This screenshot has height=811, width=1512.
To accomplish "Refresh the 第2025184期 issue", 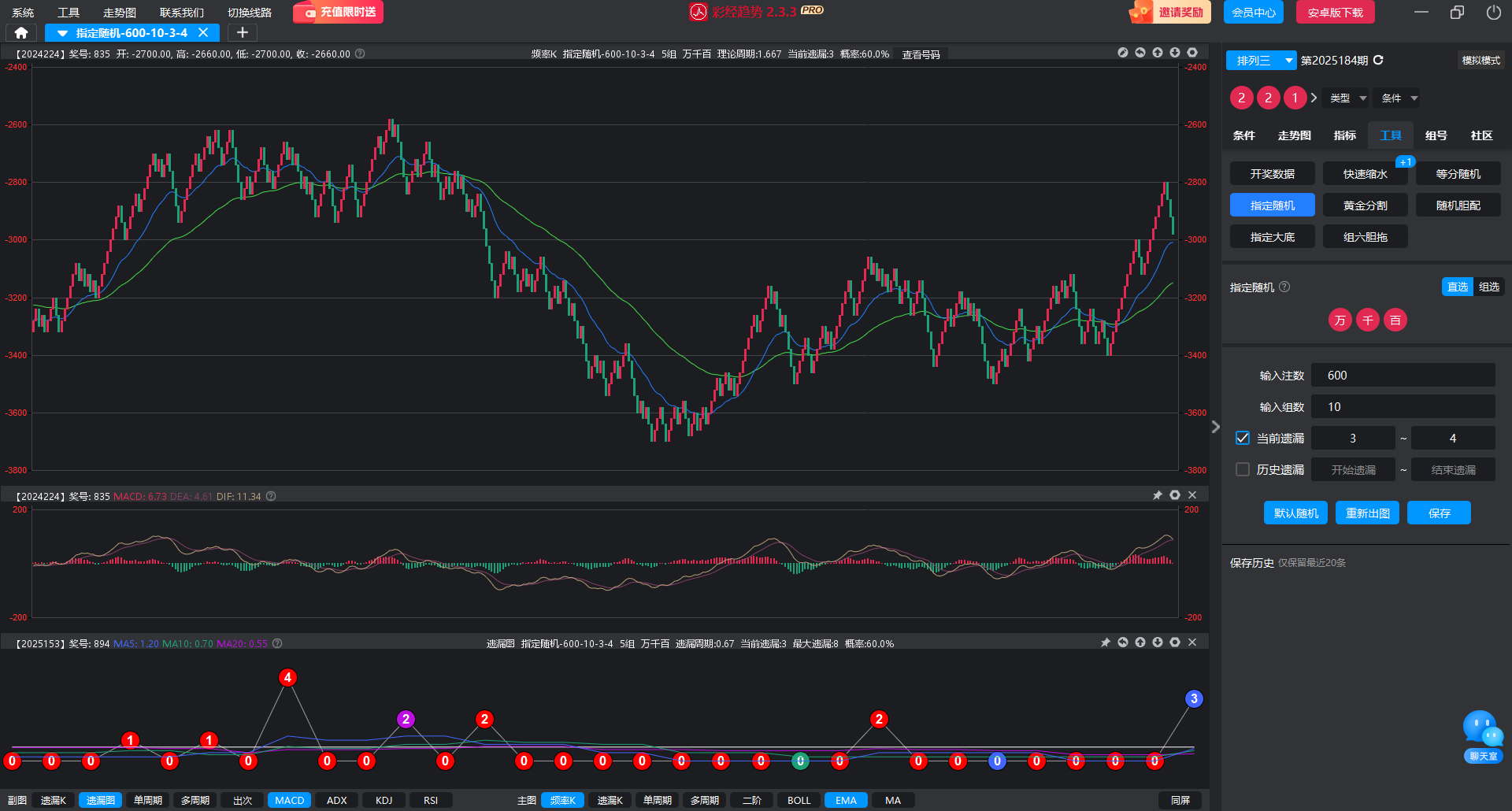I will click(1378, 60).
